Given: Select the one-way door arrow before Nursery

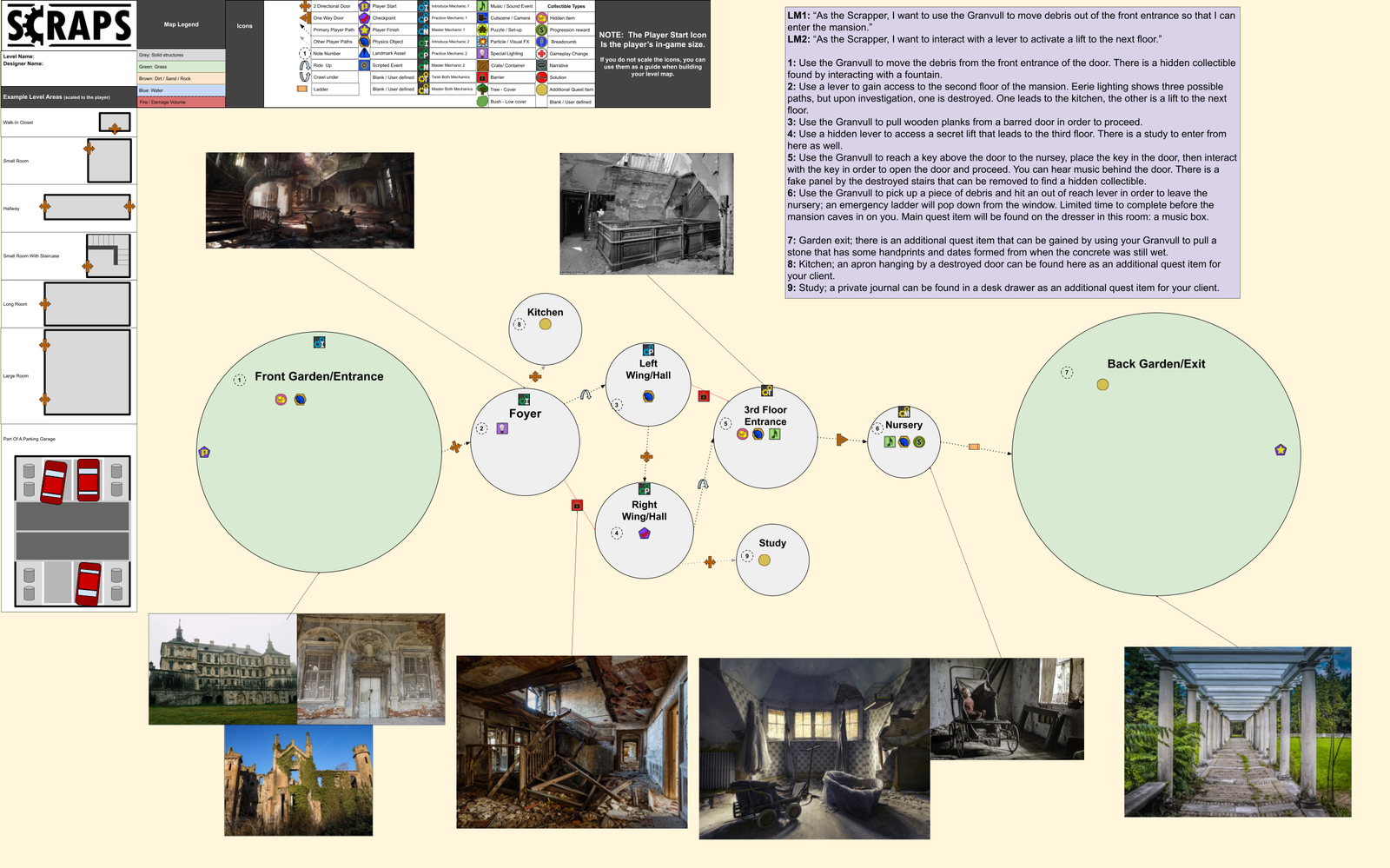Looking at the screenshot, I should [841, 440].
